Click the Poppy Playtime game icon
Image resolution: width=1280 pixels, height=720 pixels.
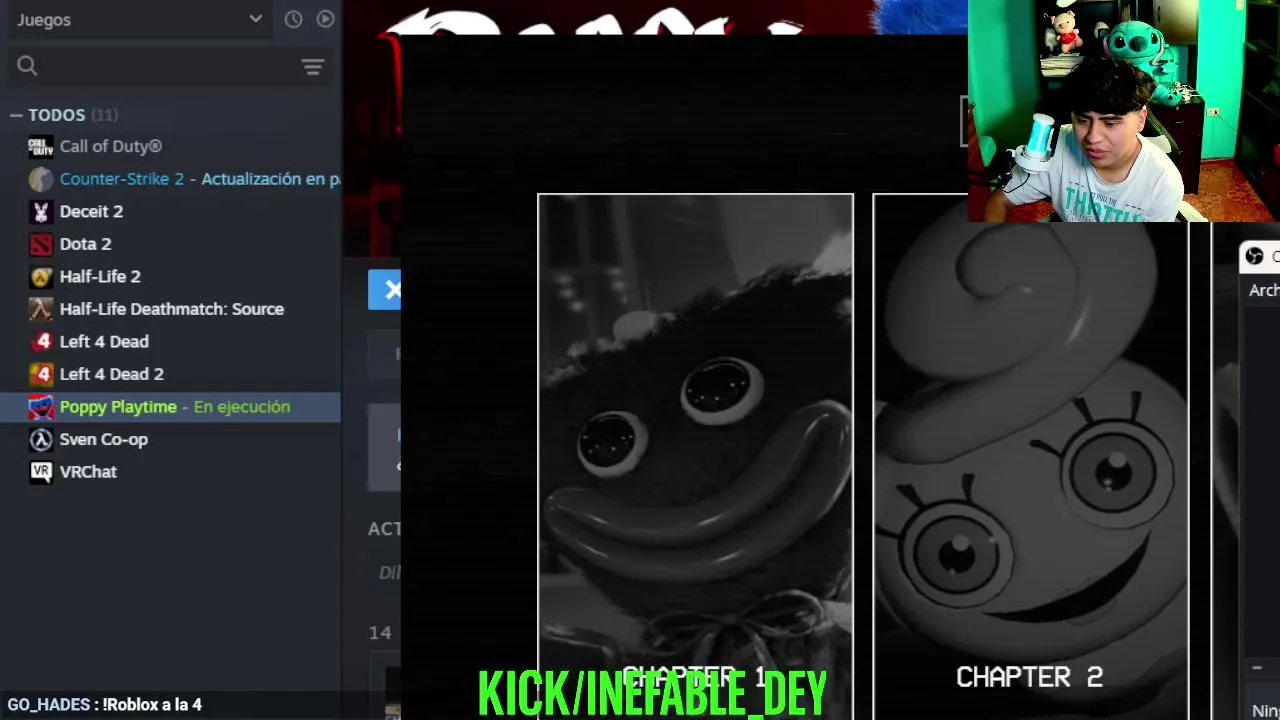[x=40, y=407]
